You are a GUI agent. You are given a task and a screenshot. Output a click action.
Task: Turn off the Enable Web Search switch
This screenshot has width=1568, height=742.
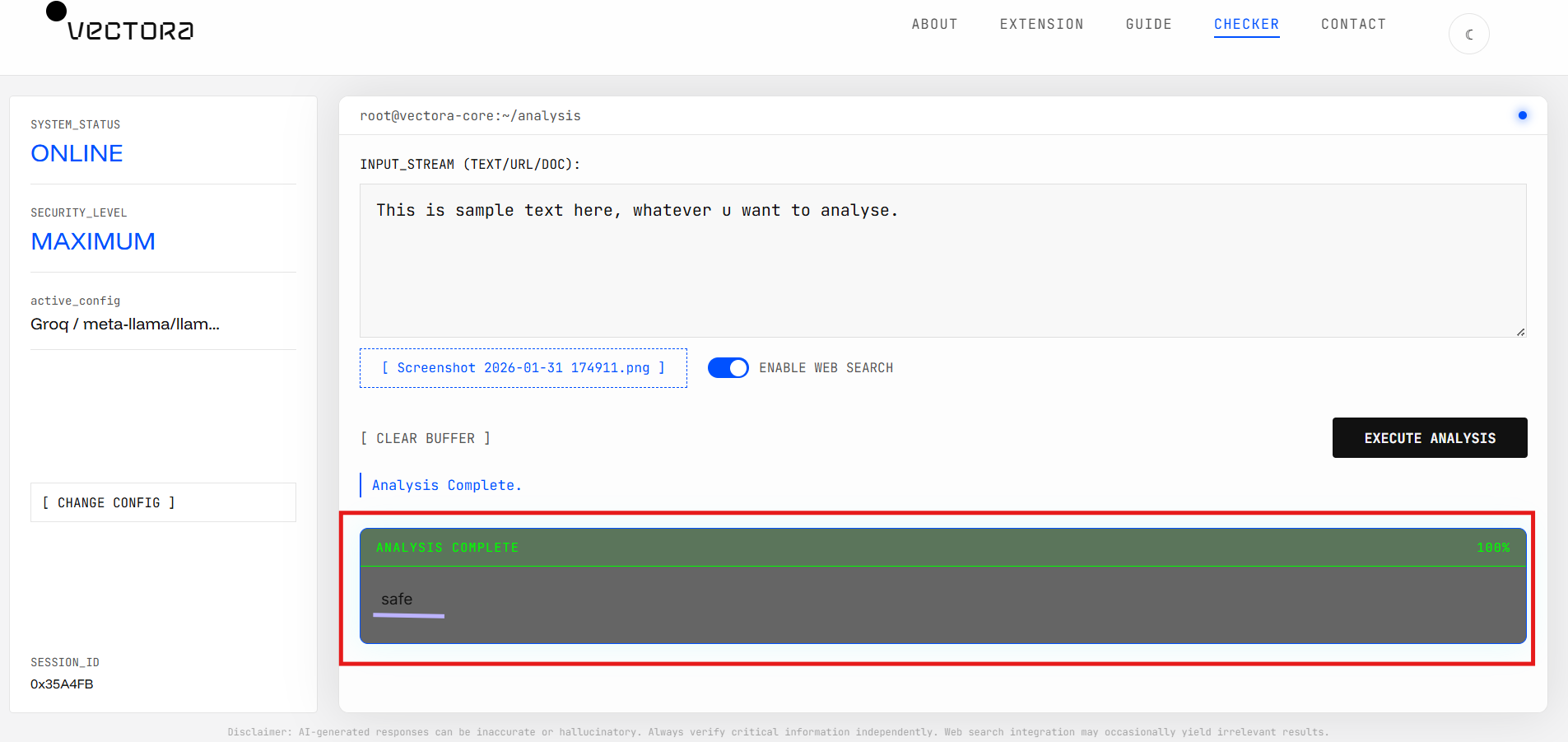728,368
